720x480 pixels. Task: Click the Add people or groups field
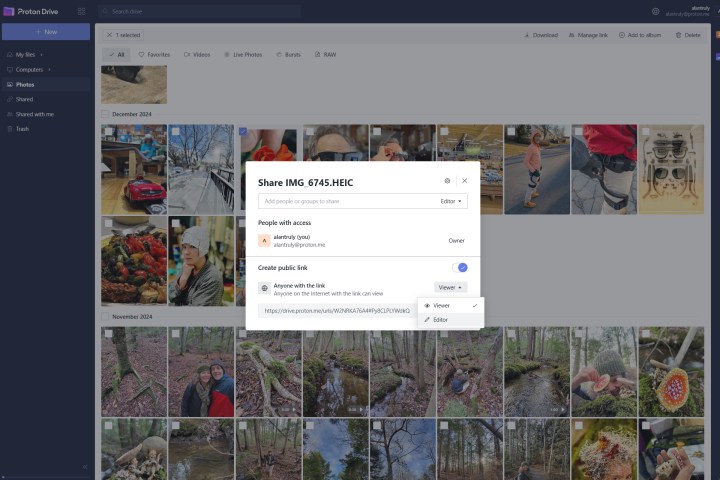pos(345,201)
